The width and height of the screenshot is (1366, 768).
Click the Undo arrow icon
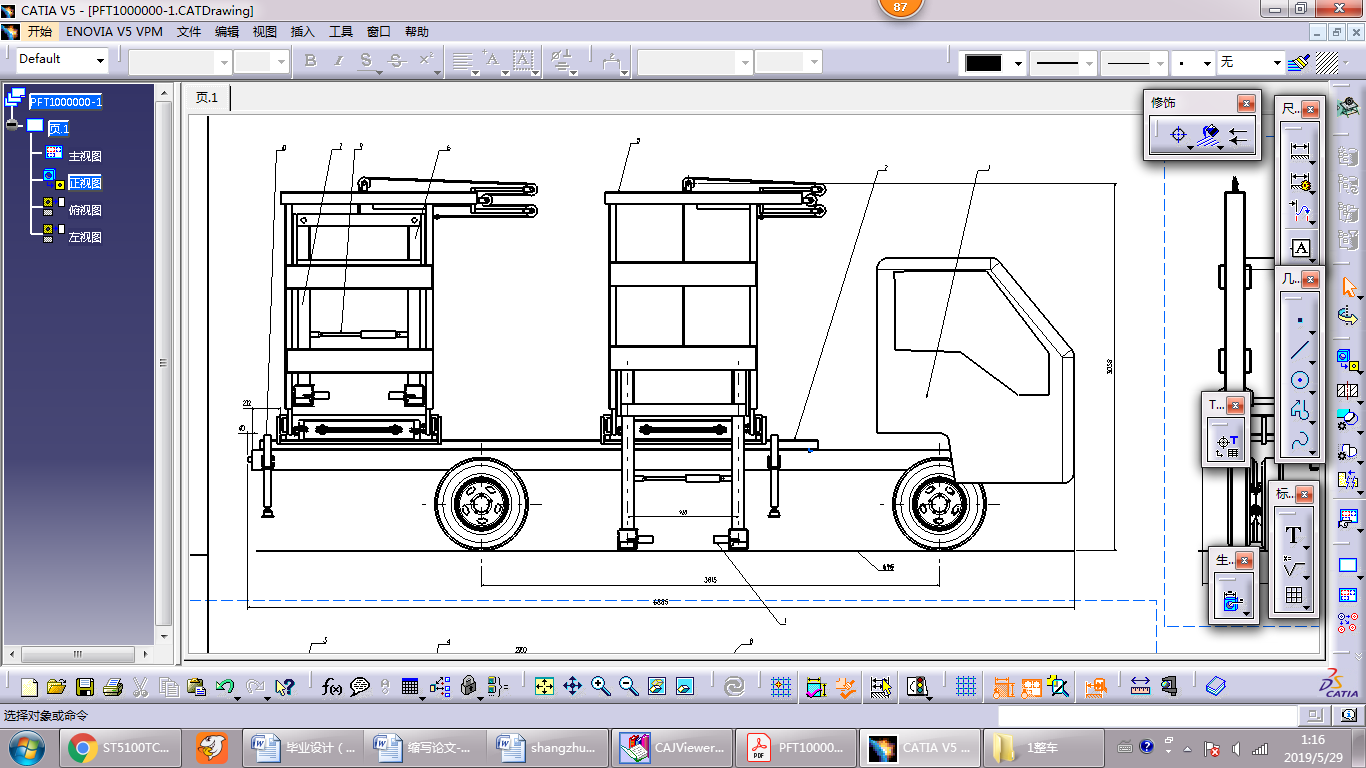click(225, 687)
